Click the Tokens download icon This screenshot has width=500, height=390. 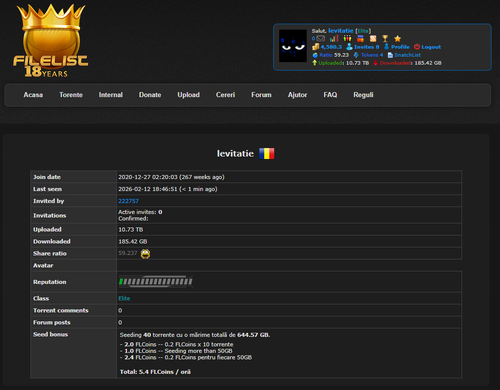point(356,55)
